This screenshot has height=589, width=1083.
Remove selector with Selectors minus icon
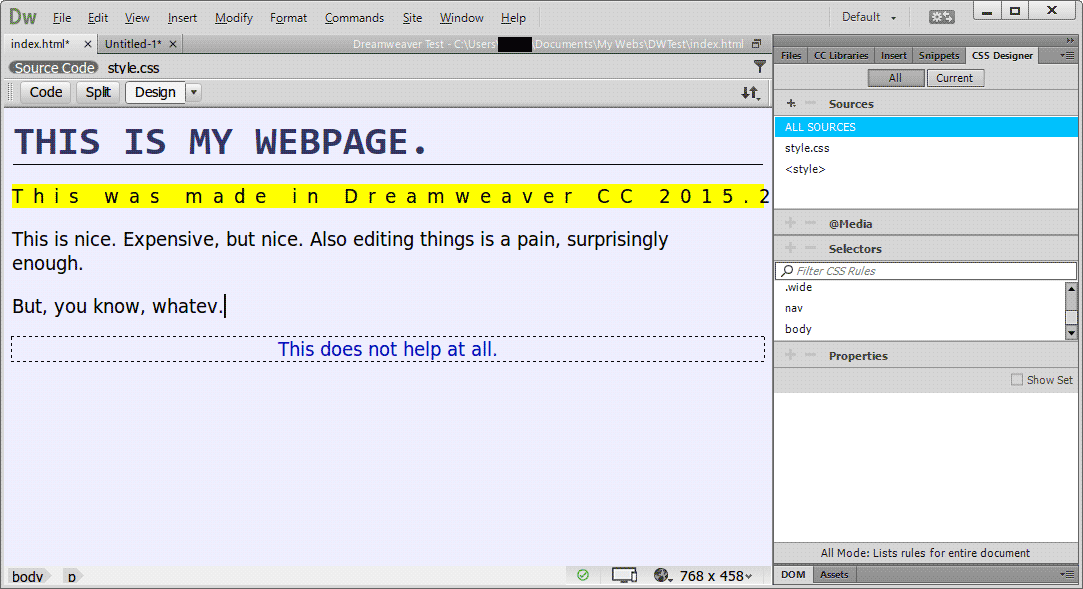811,248
